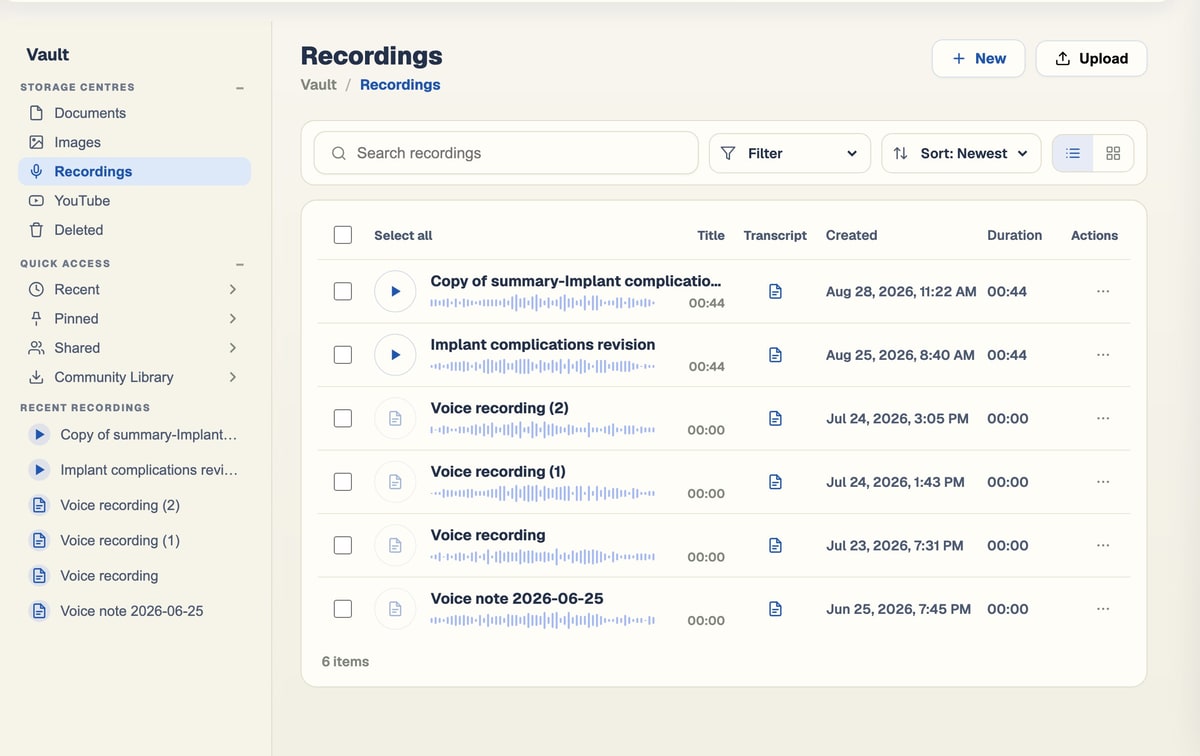1200x756 pixels.
Task: Open actions menu for Implant complications revision
Action: 1103,355
